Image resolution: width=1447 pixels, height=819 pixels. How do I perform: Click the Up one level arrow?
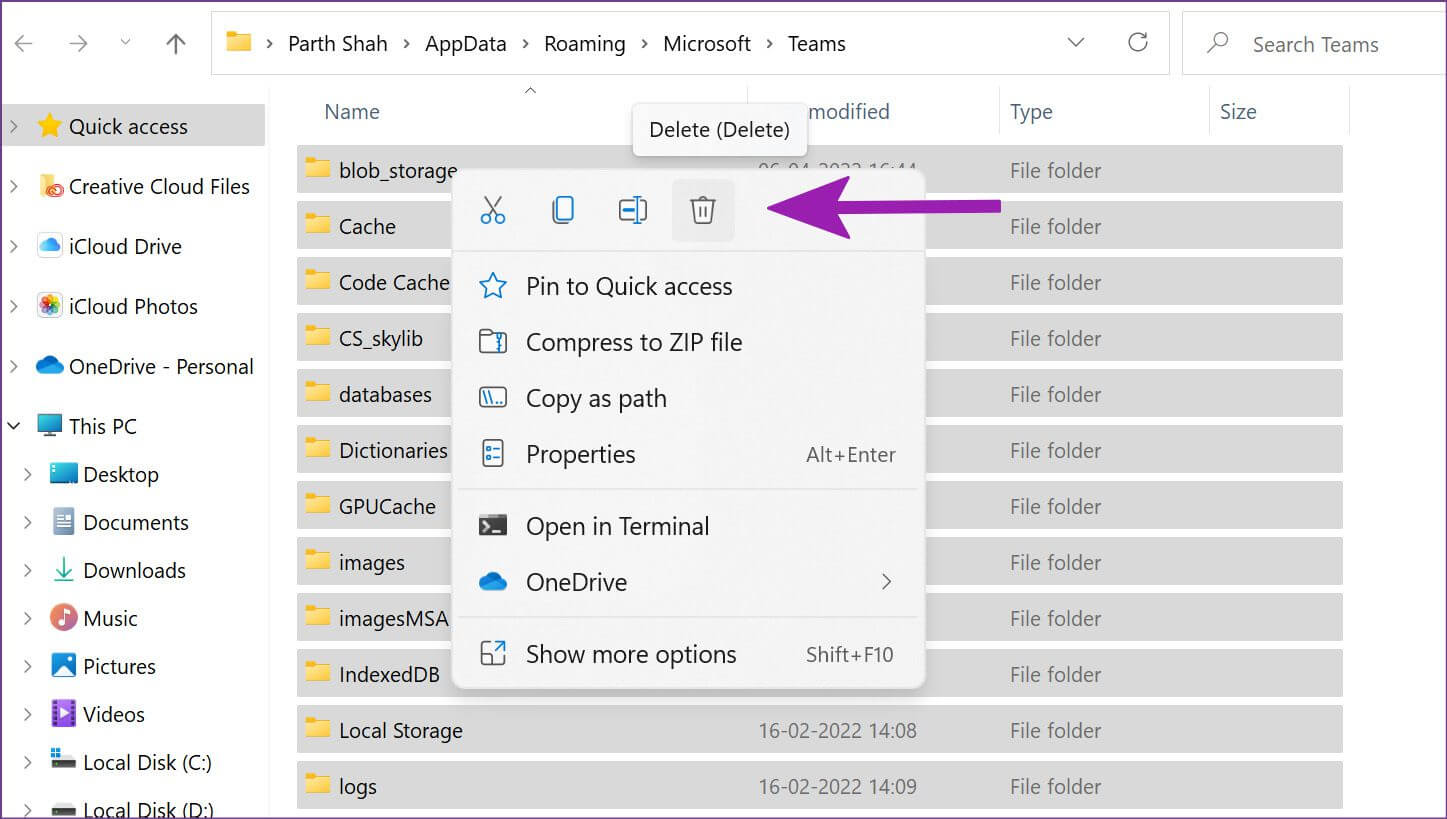176,43
